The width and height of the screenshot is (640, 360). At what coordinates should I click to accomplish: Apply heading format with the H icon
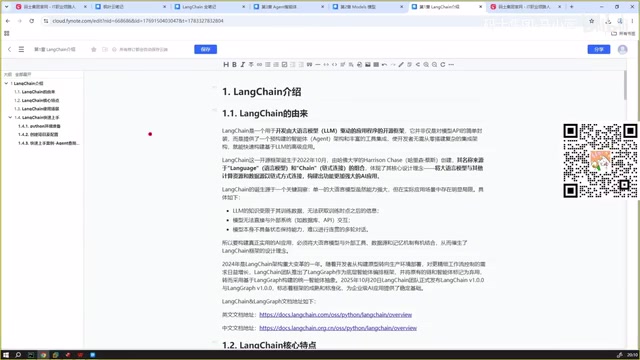(x=226, y=64)
